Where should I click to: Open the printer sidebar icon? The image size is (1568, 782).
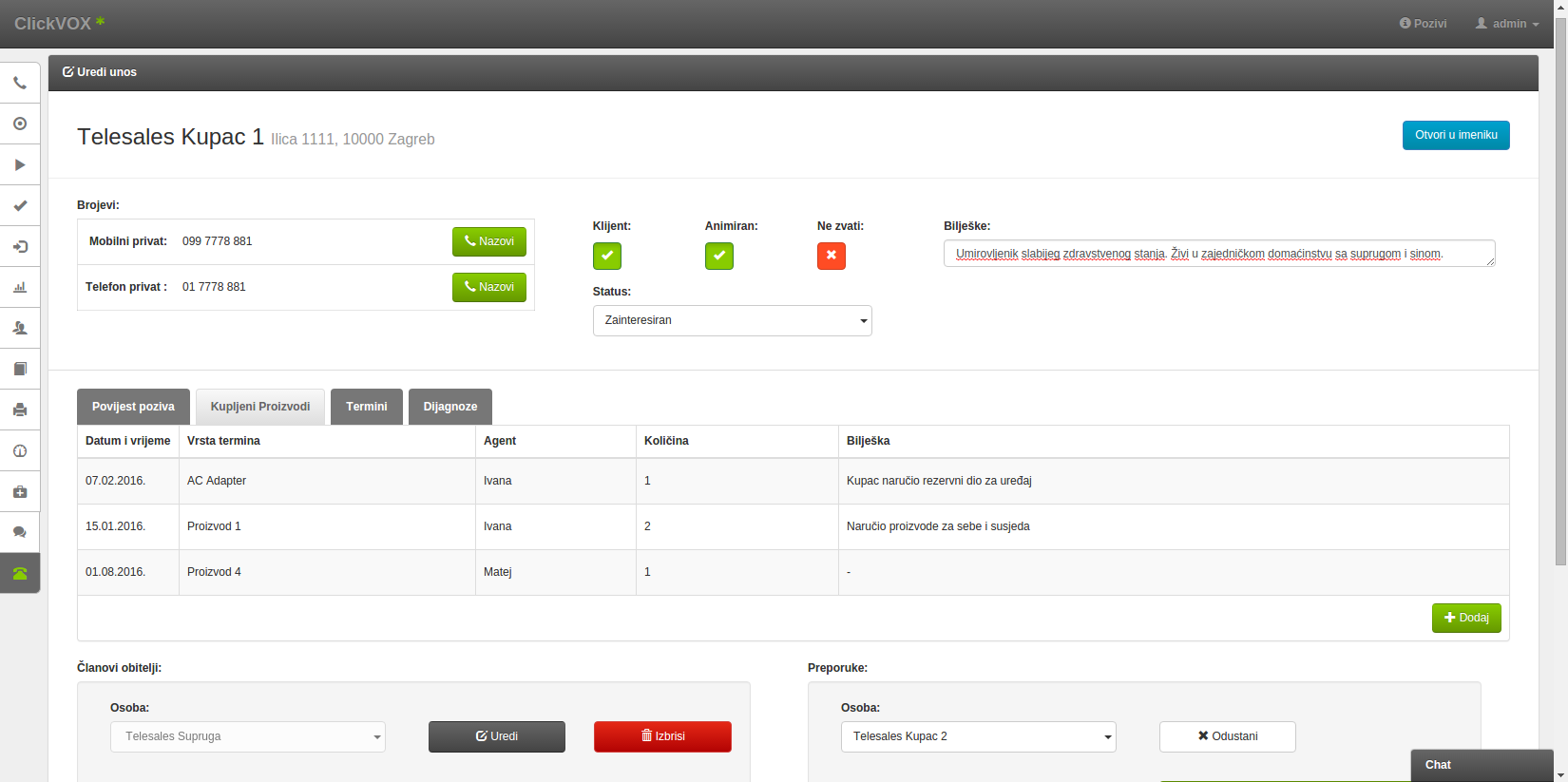pos(20,410)
